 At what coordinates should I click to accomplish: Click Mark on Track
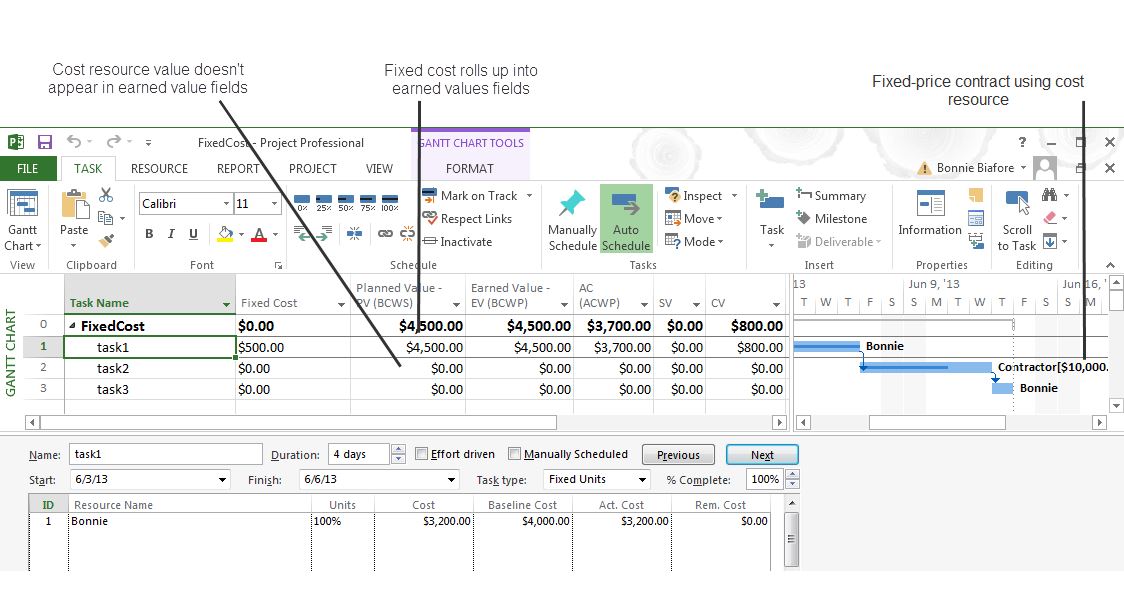[470, 196]
